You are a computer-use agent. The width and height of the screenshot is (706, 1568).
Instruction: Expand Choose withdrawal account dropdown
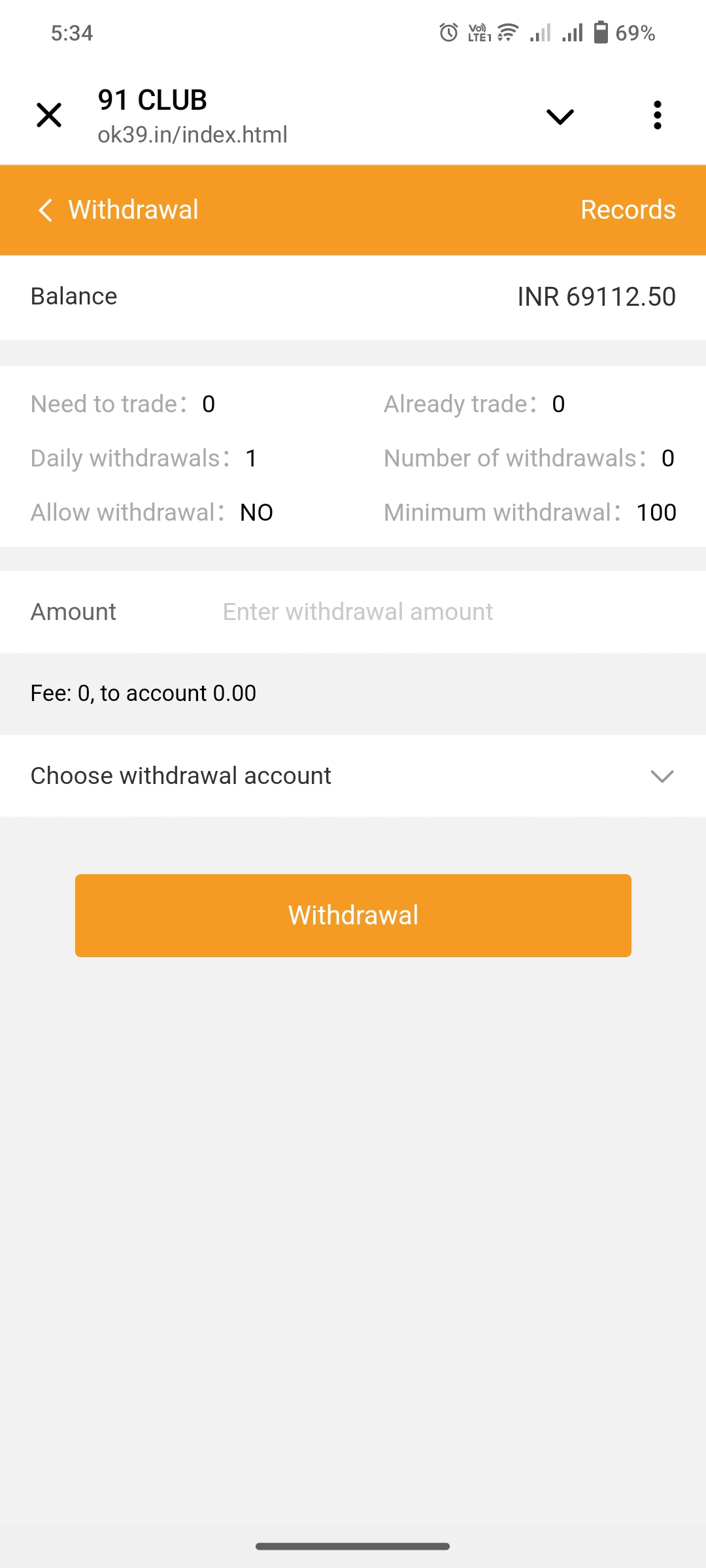click(x=662, y=776)
